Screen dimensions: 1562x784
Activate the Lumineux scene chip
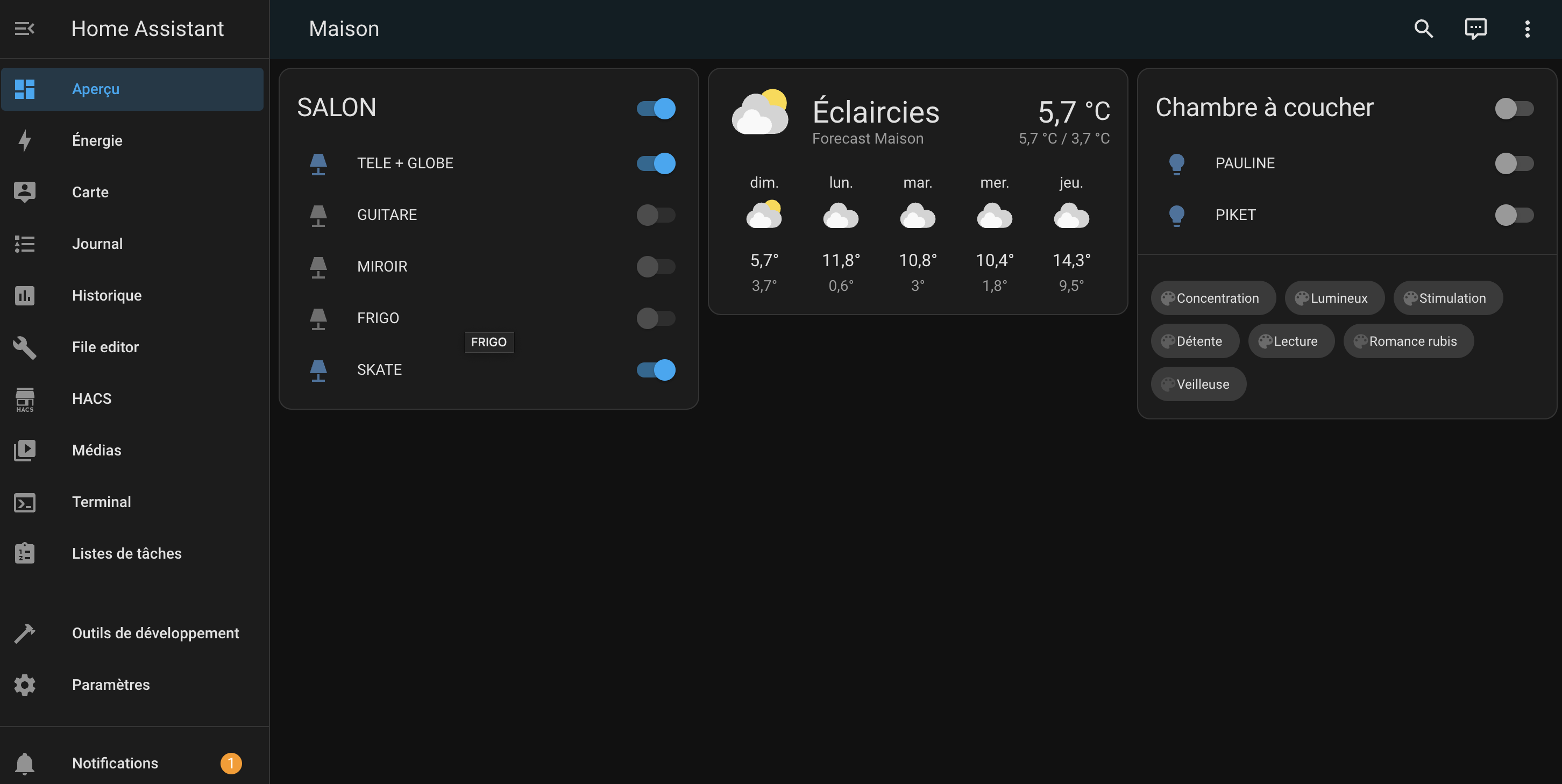pyautogui.click(x=1334, y=298)
